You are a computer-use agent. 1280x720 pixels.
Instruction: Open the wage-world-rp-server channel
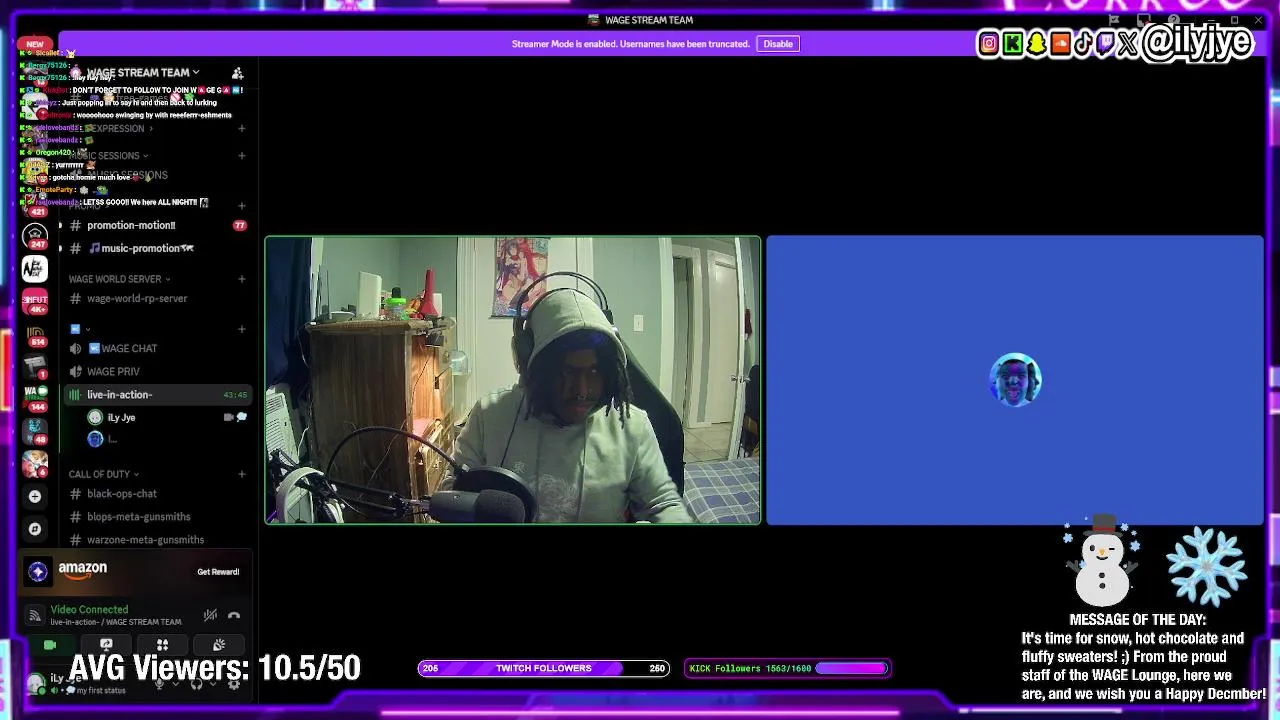(157, 298)
